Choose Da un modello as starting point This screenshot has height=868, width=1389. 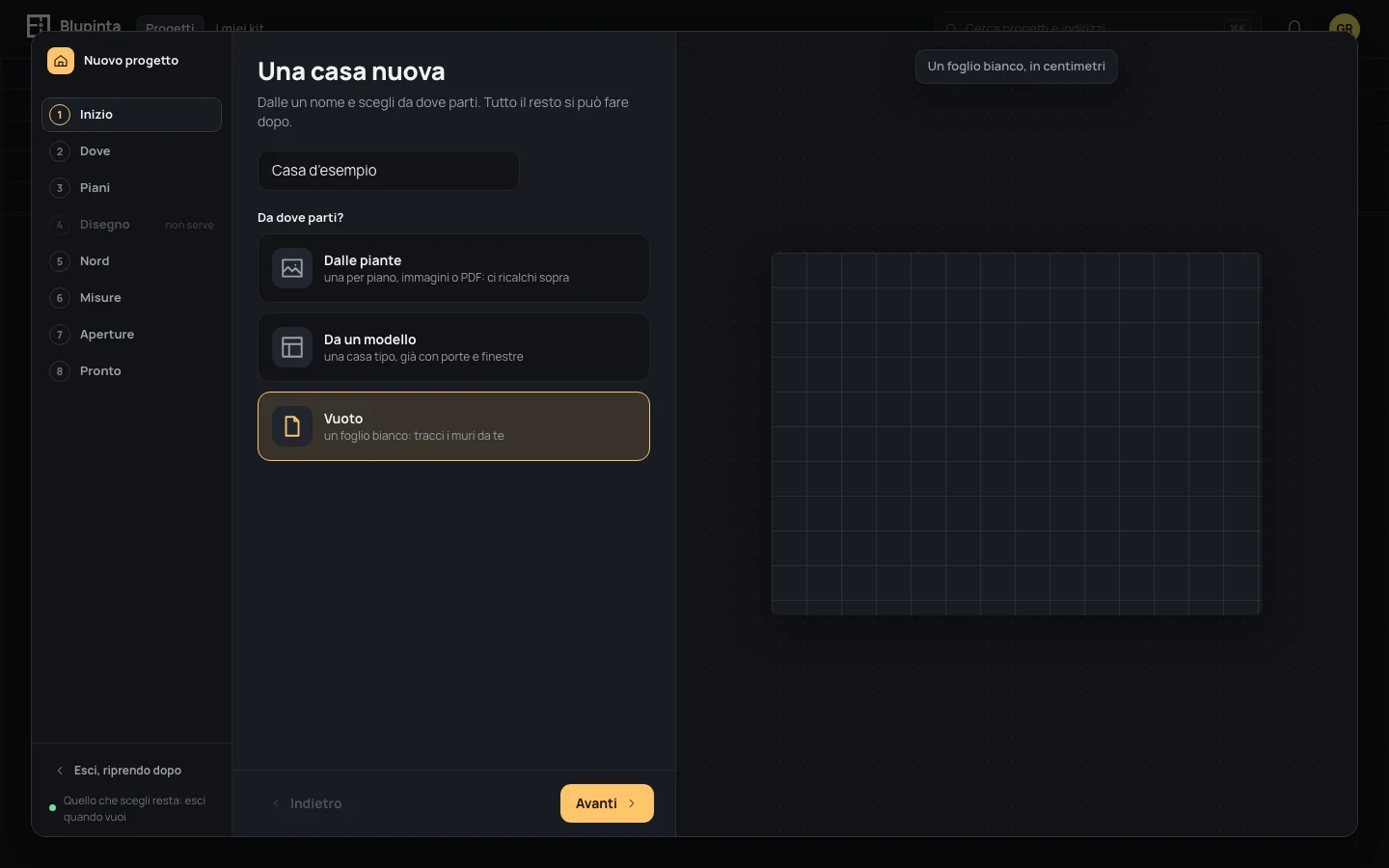click(453, 347)
